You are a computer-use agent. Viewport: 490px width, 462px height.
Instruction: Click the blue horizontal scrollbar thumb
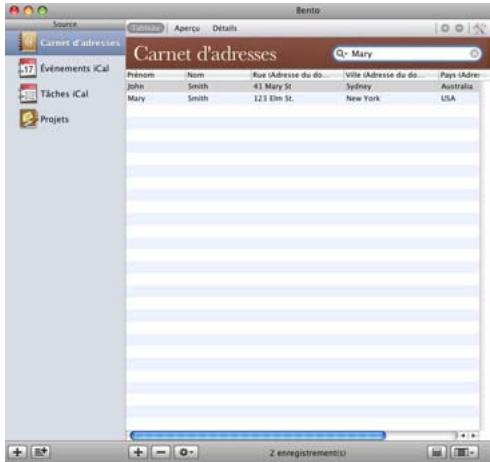(258, 435)
